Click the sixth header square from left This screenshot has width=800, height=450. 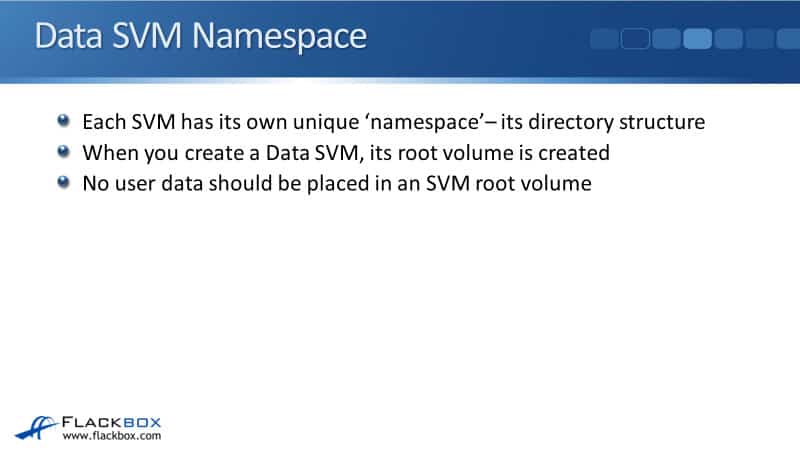coord(760,39)
